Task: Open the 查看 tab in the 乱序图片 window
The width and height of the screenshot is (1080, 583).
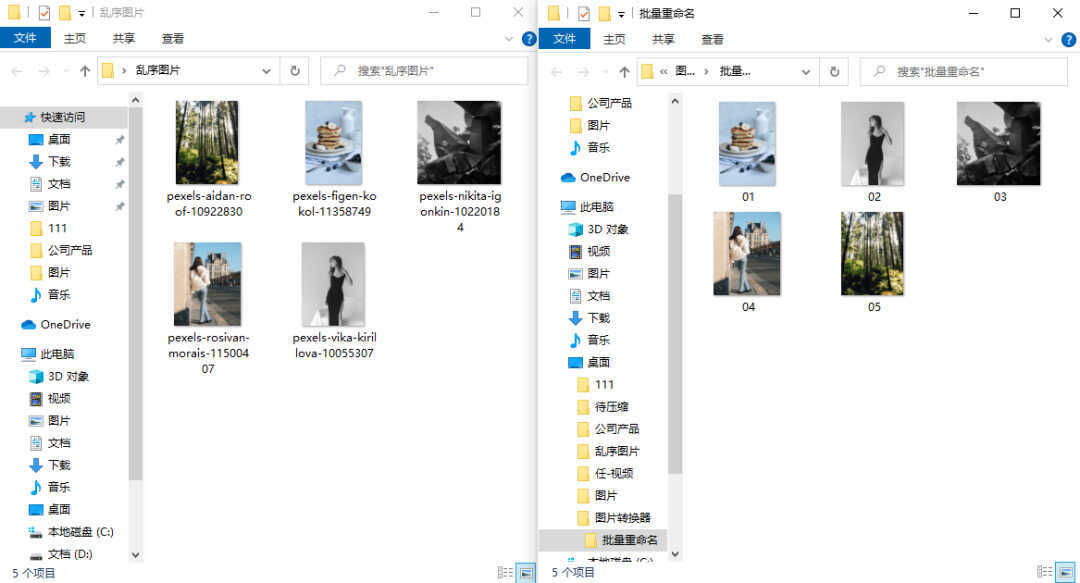Action: pos(173,39)
